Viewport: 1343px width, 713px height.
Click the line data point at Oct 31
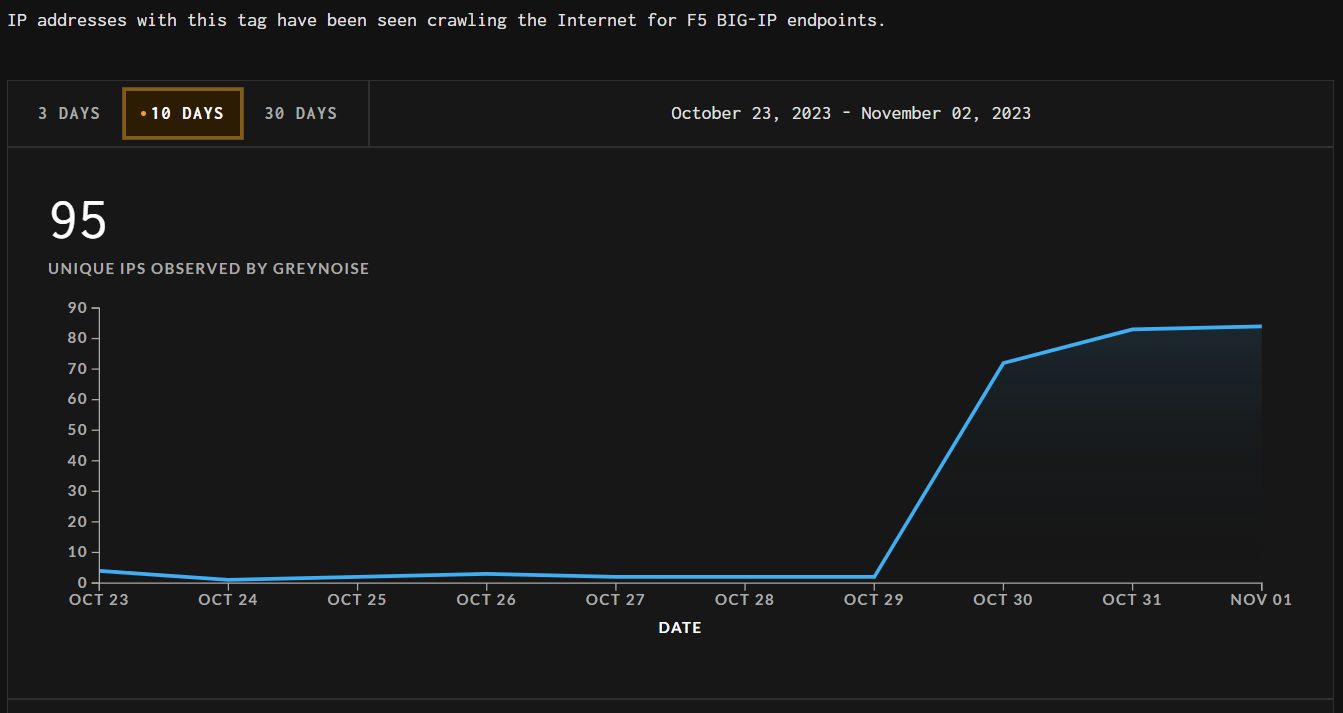pyautogui.click(x=1132, y=329)
